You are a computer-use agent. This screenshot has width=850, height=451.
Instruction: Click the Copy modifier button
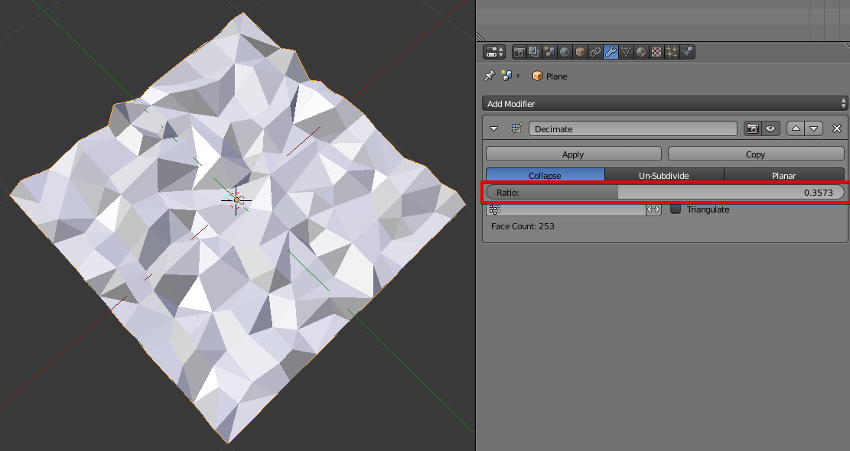[x=755, y=154]
